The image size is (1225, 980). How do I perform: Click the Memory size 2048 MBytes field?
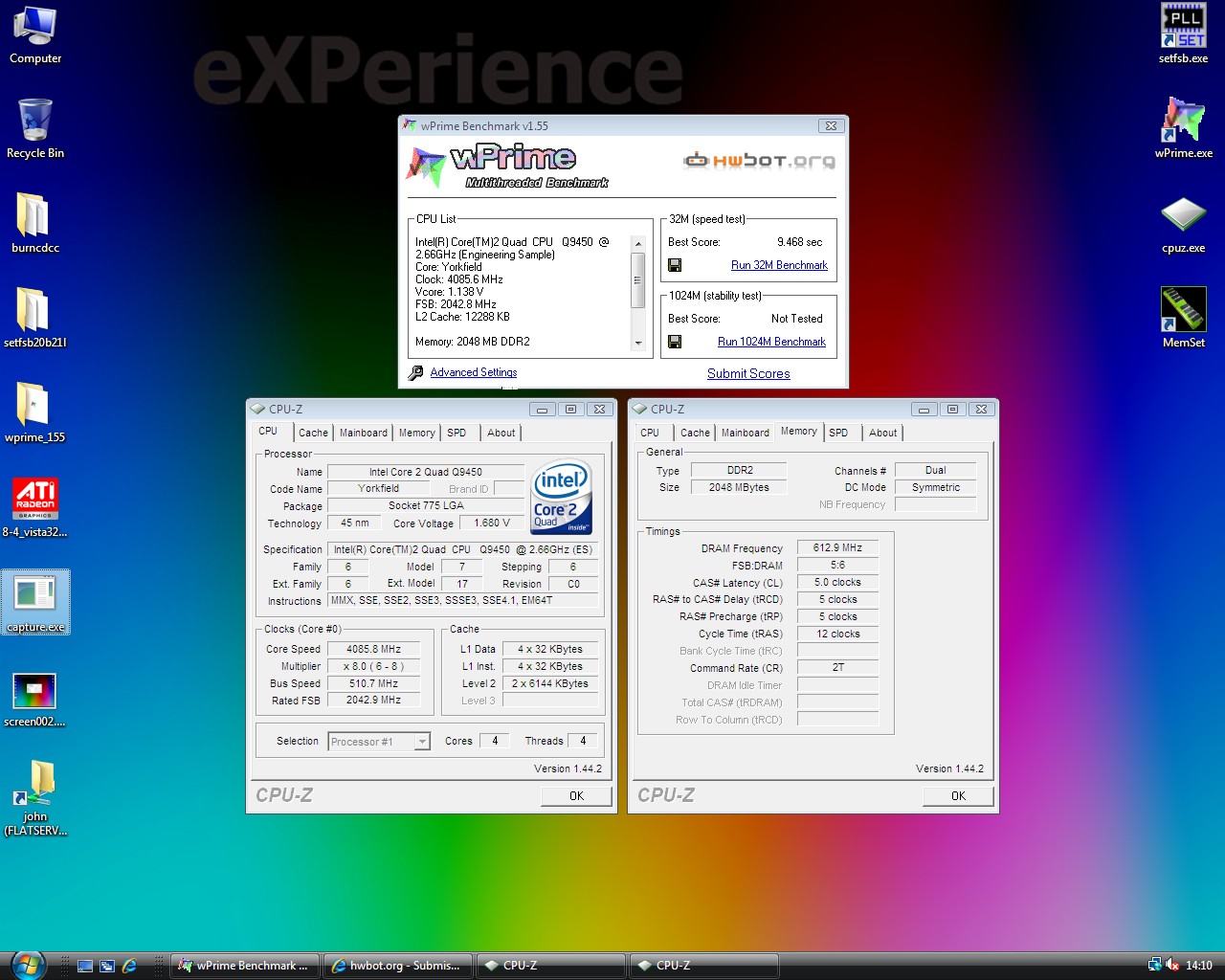739,487
